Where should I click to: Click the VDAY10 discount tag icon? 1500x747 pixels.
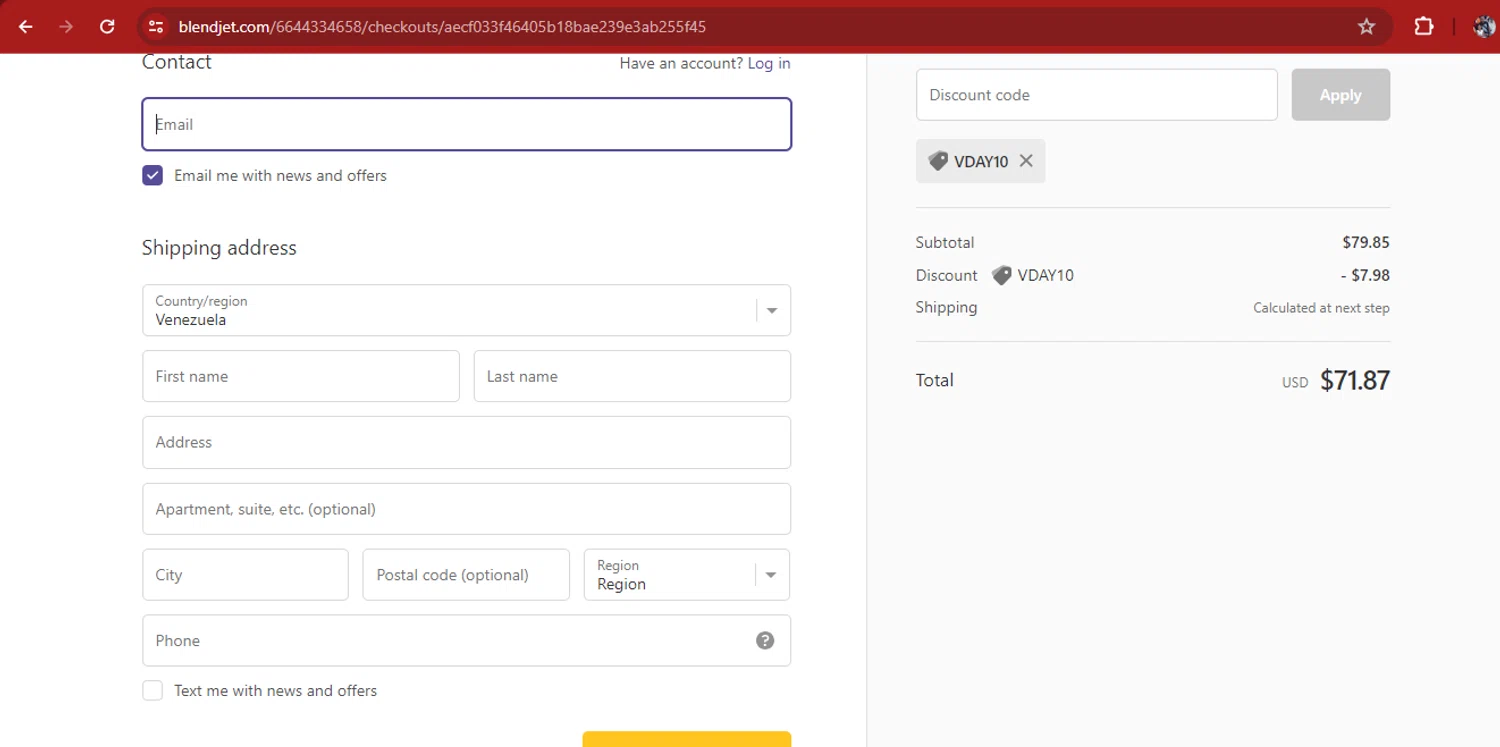(938, 161)
